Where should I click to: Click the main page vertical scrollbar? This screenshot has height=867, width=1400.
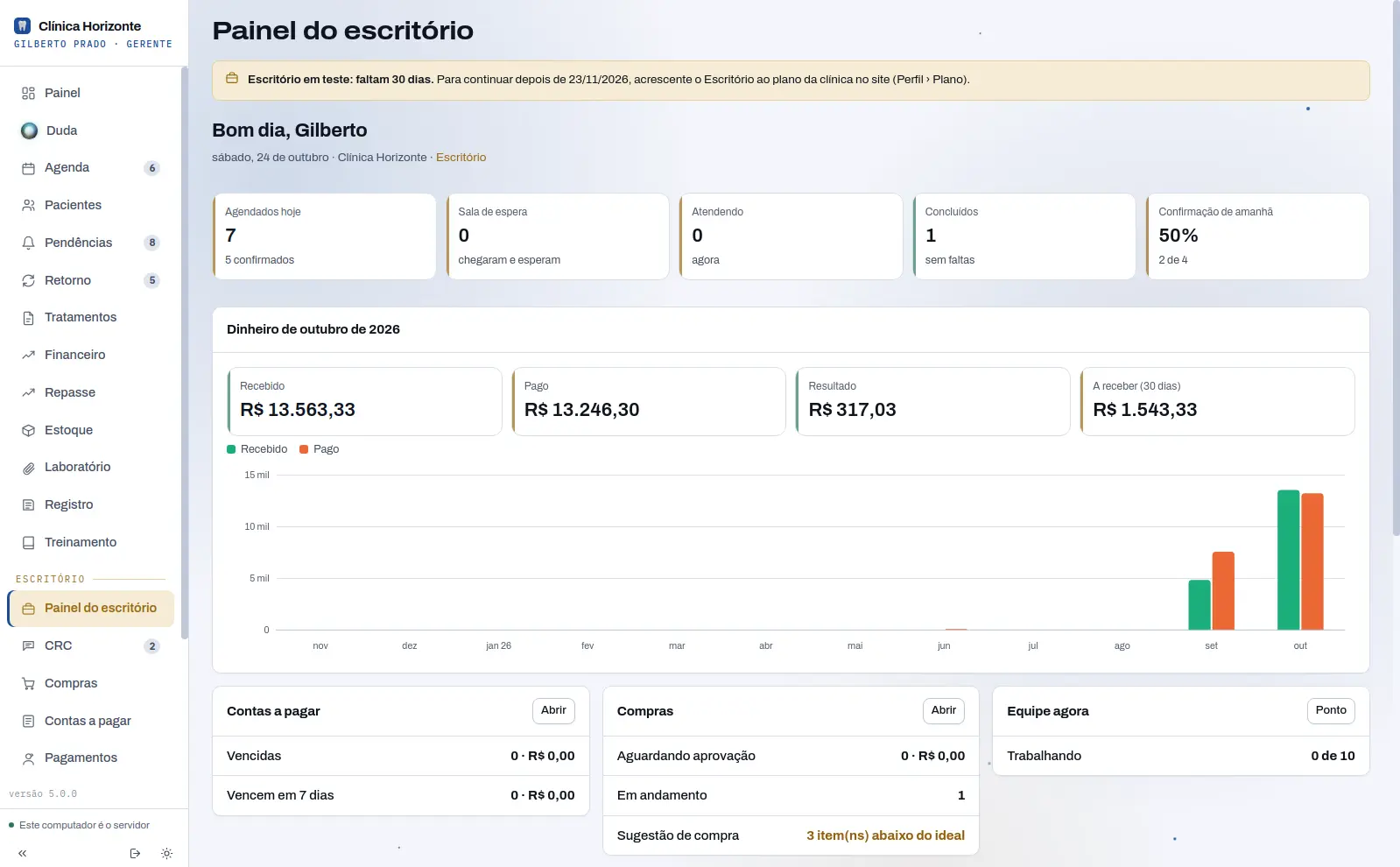(x=1396, y=268)
